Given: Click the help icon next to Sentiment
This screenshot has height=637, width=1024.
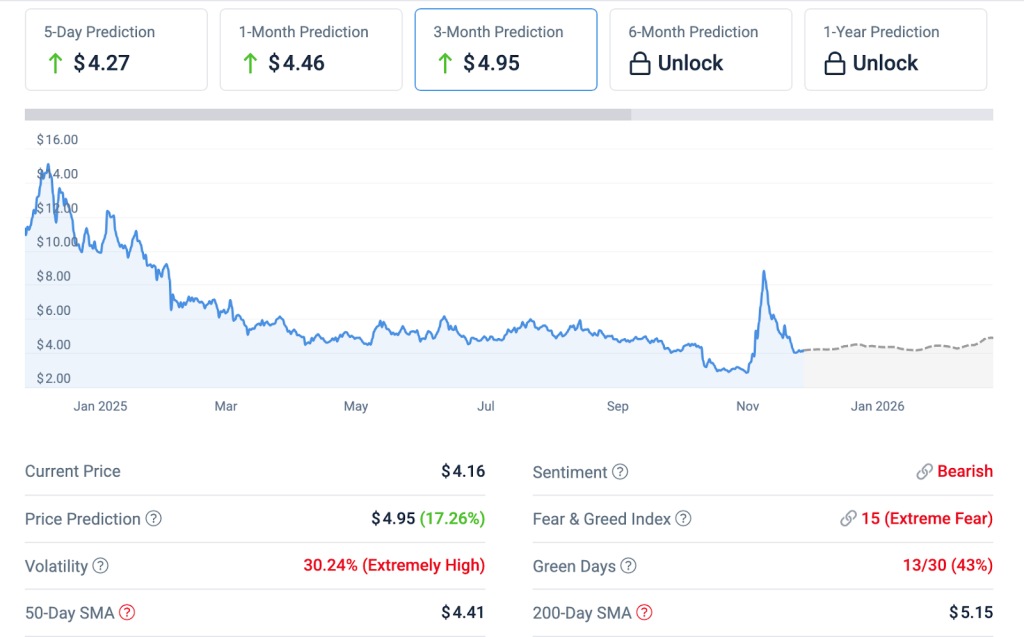Looking at the screenshot, I should click(620, 472).
